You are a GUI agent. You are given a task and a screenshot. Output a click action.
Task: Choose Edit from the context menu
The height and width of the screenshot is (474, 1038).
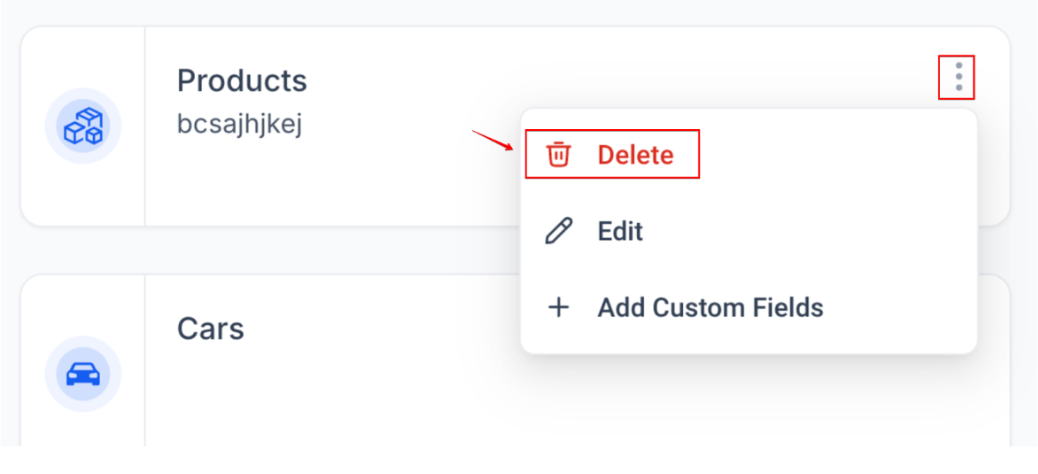tap(620, 231)
